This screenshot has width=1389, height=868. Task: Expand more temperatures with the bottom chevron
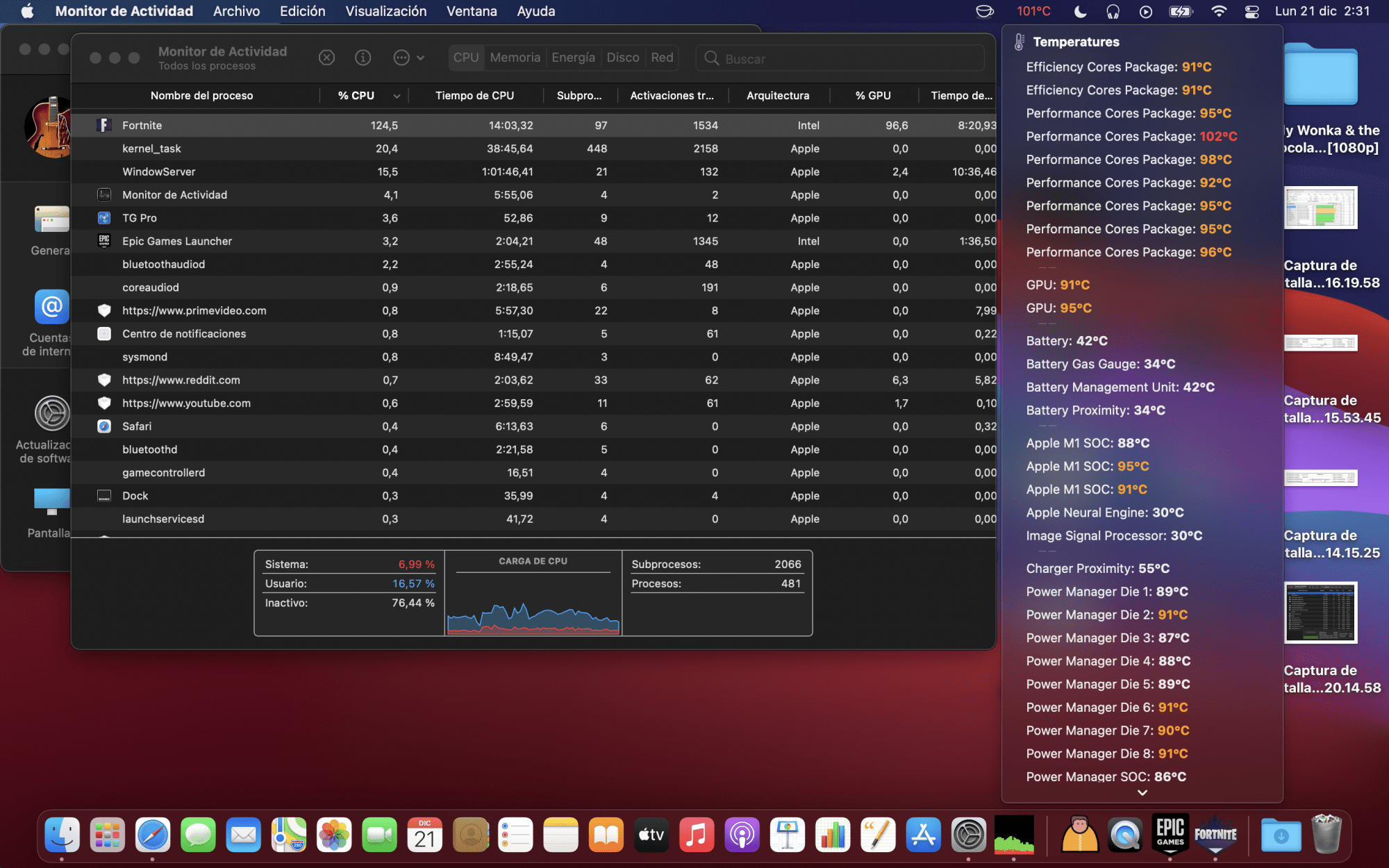pos(1142,792)
